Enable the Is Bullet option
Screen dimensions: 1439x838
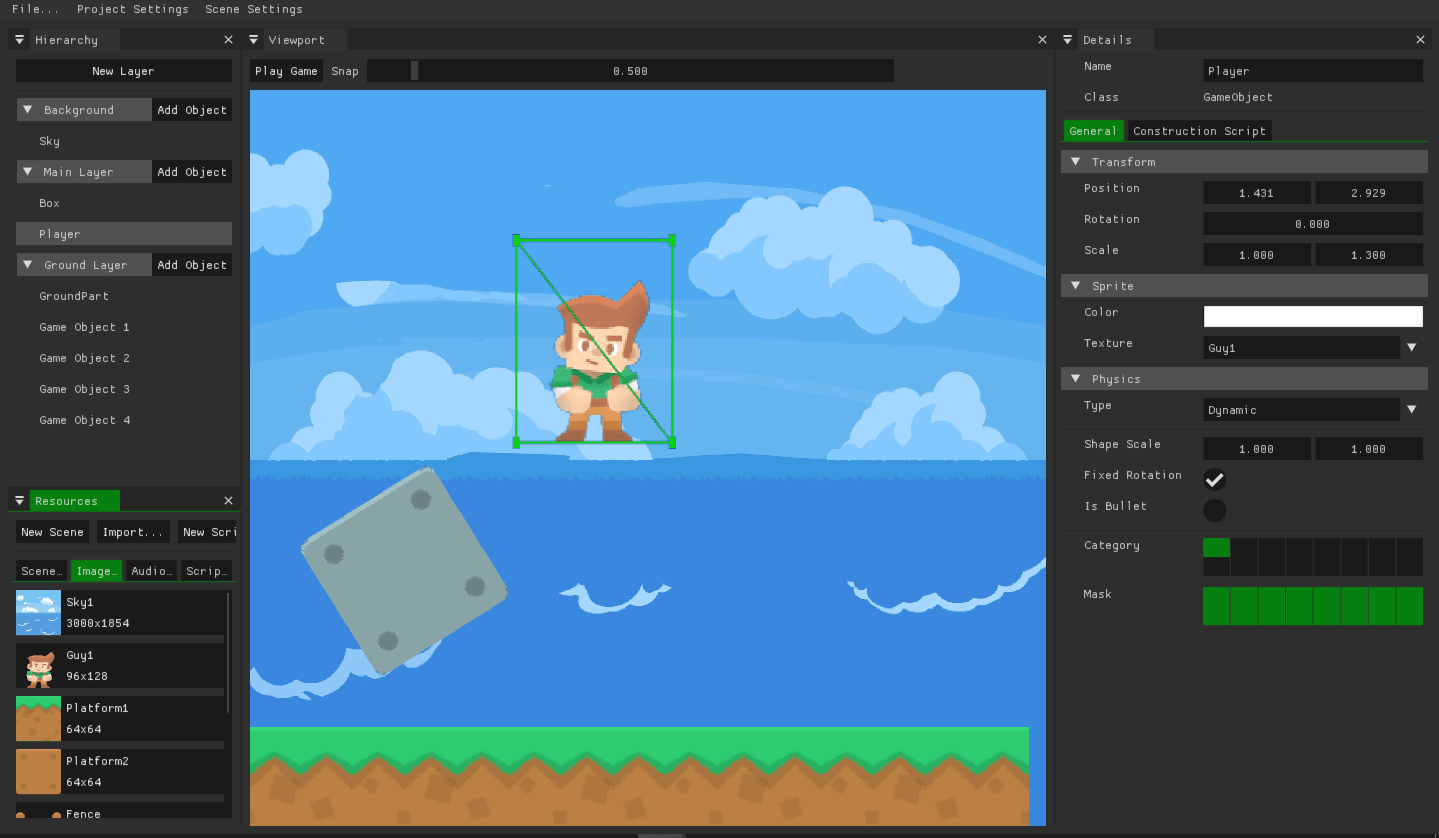coord(1214,511)
